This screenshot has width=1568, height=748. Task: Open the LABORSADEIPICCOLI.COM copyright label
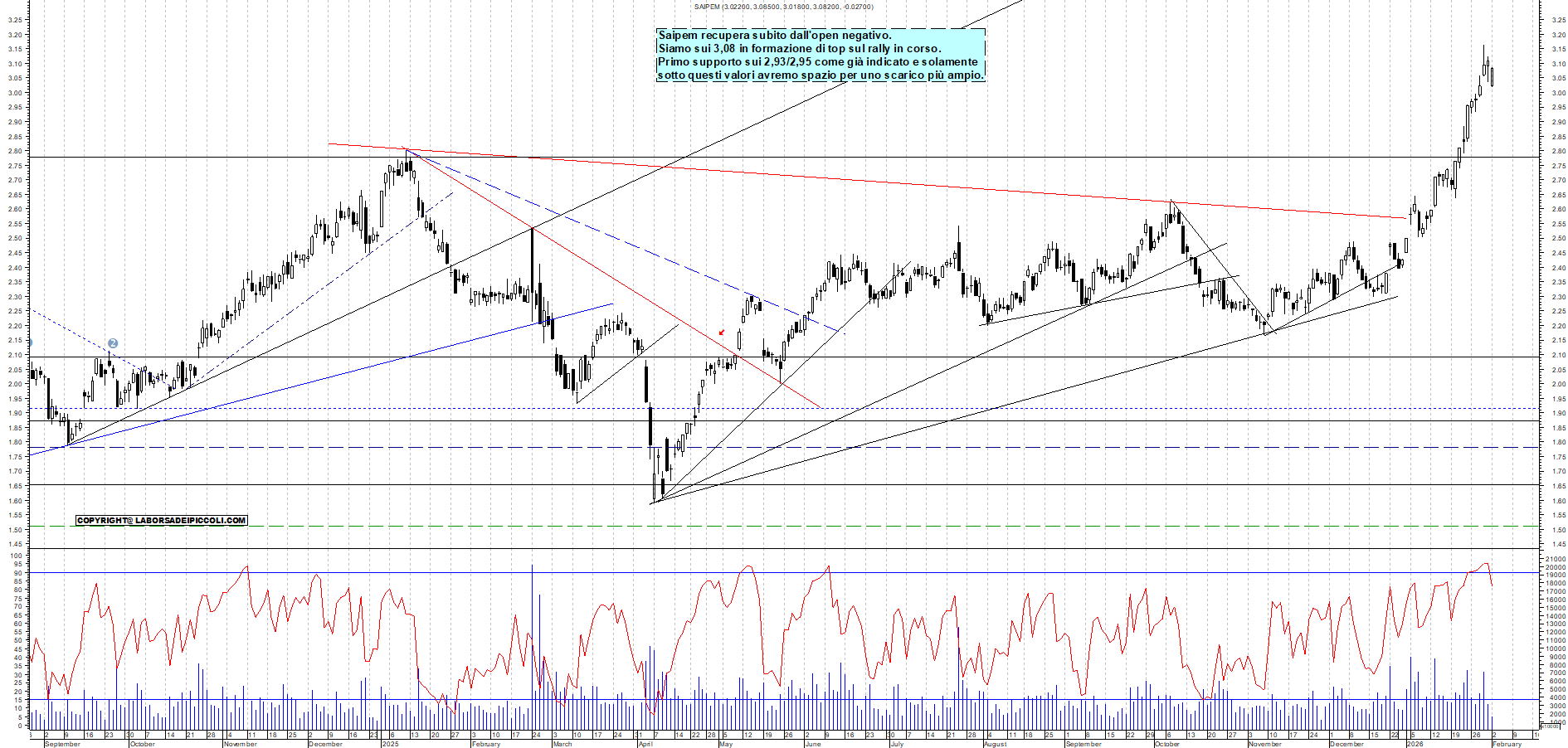pos(161,521)
